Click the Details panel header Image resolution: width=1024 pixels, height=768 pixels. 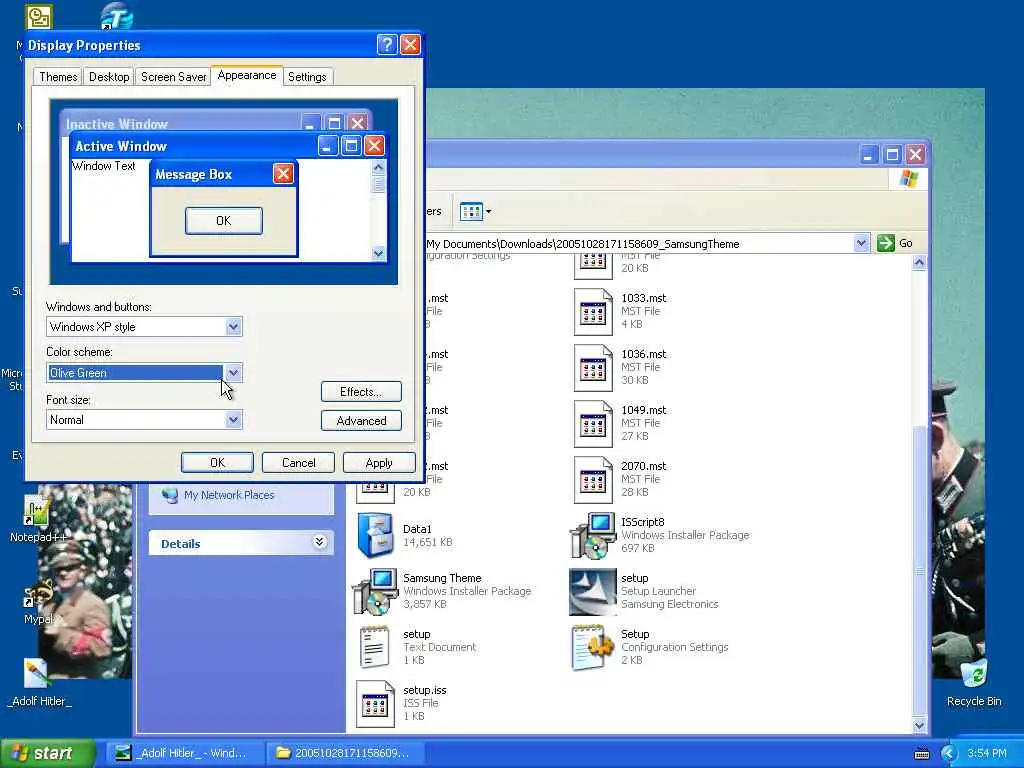tap(241, 543)
